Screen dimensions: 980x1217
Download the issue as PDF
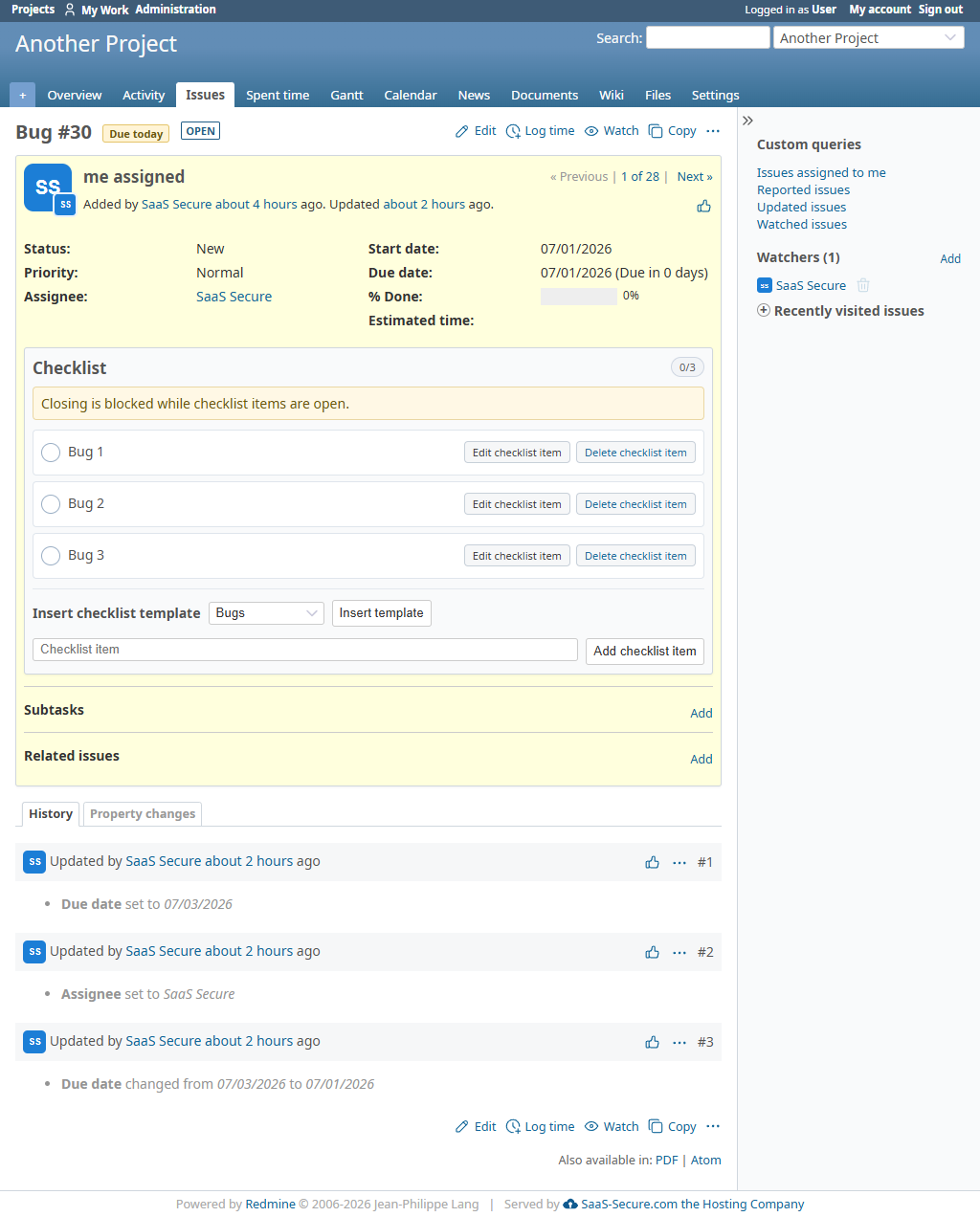(x=667, y=1160)
